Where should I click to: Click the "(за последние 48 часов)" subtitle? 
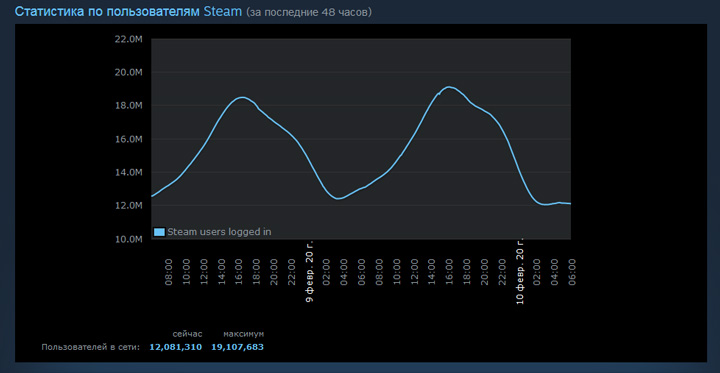tap(309, 12)
